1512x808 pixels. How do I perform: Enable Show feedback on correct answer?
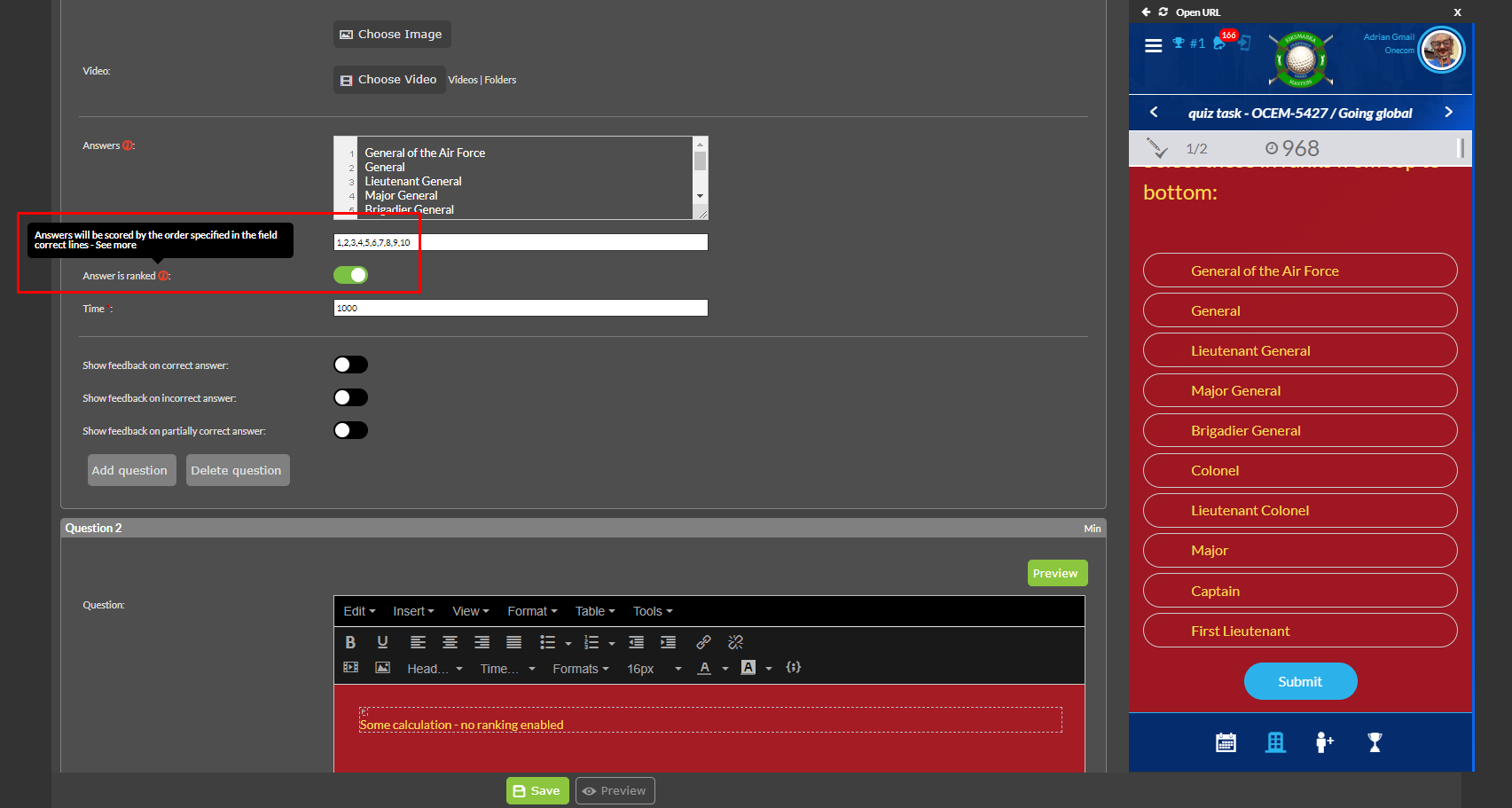click(350, 365)
